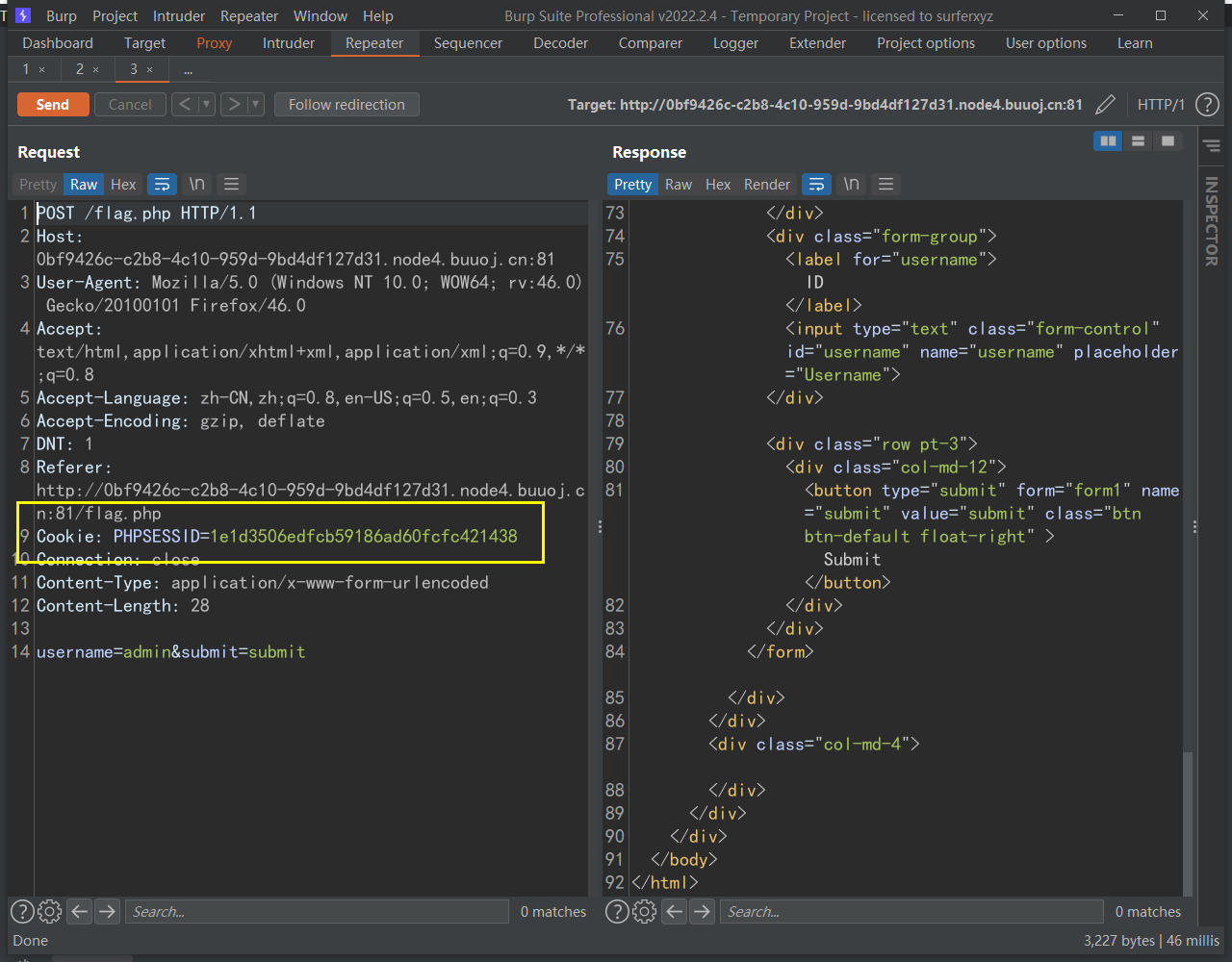Select Repeater sub-tab 1
The image size is (1232, 962).
[x=26, y=69]
